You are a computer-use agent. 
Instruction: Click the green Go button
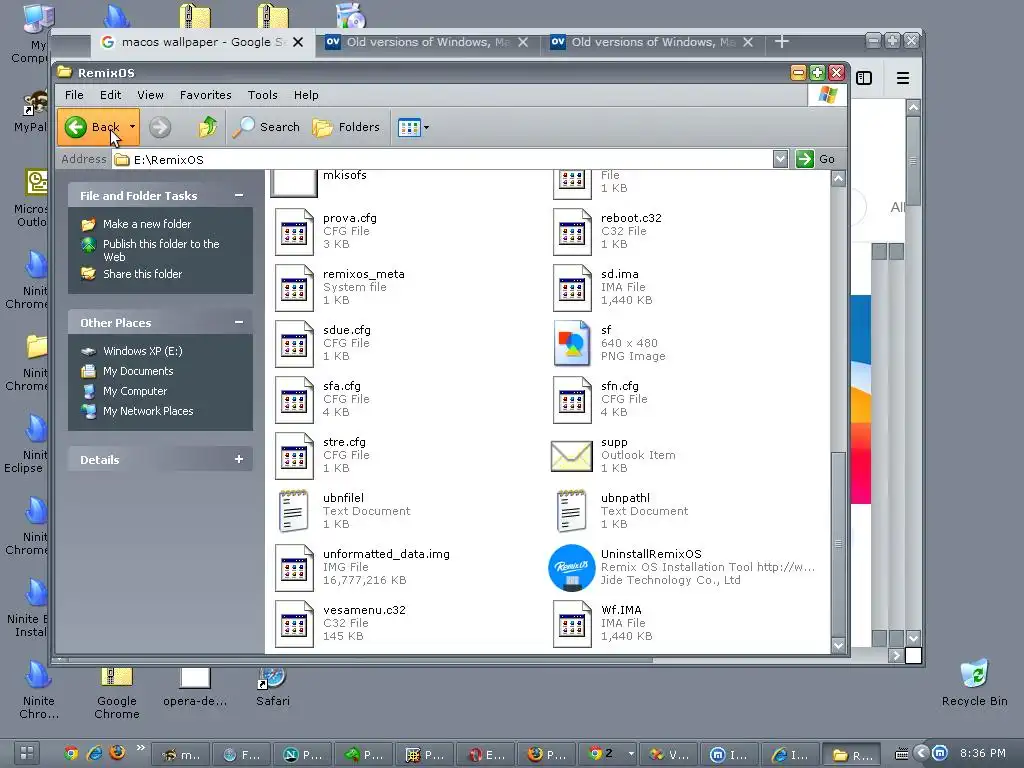tap(816, 159)
